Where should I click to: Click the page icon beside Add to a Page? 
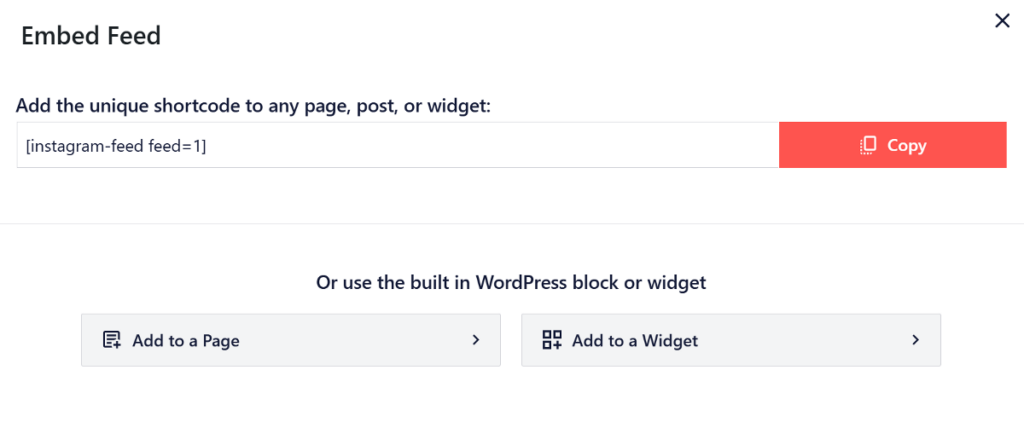pyautogui.click(x=112, y=340)
